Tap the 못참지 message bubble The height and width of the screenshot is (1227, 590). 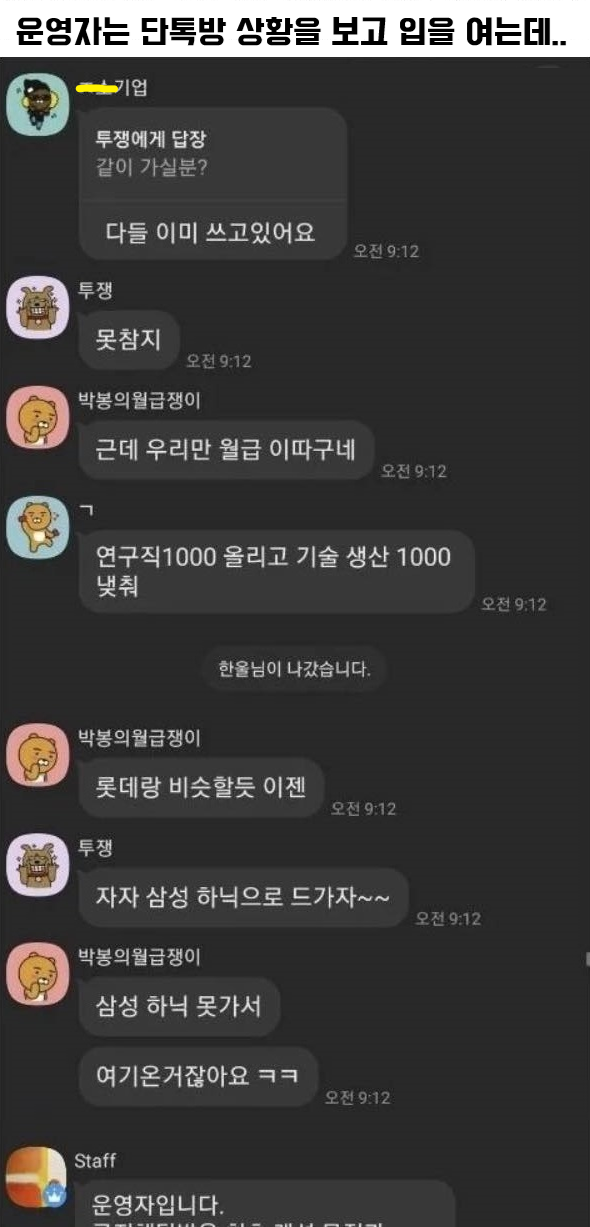click(x=128, y=341)
